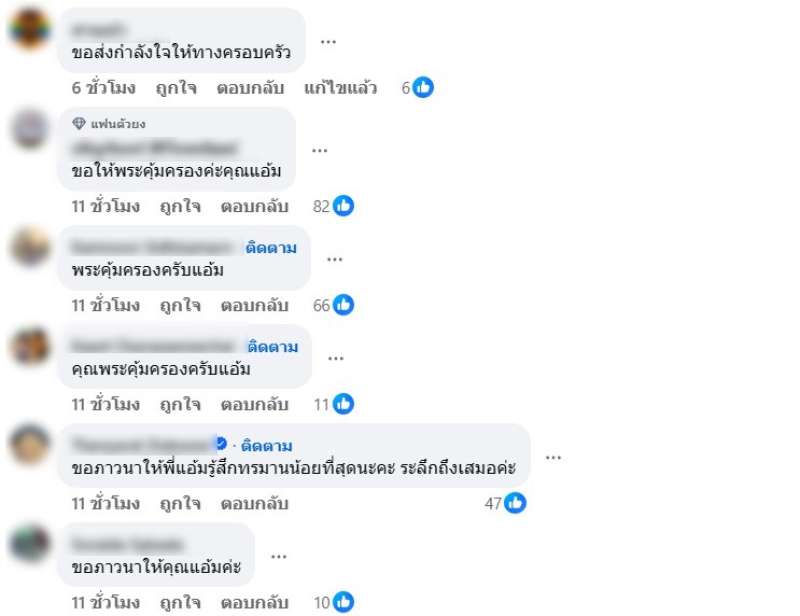Click ติดตาม on 'พระคุ้มครองครับแอ้ม' comment
This screenshot has width=800, height=616.
pos(271,248)
